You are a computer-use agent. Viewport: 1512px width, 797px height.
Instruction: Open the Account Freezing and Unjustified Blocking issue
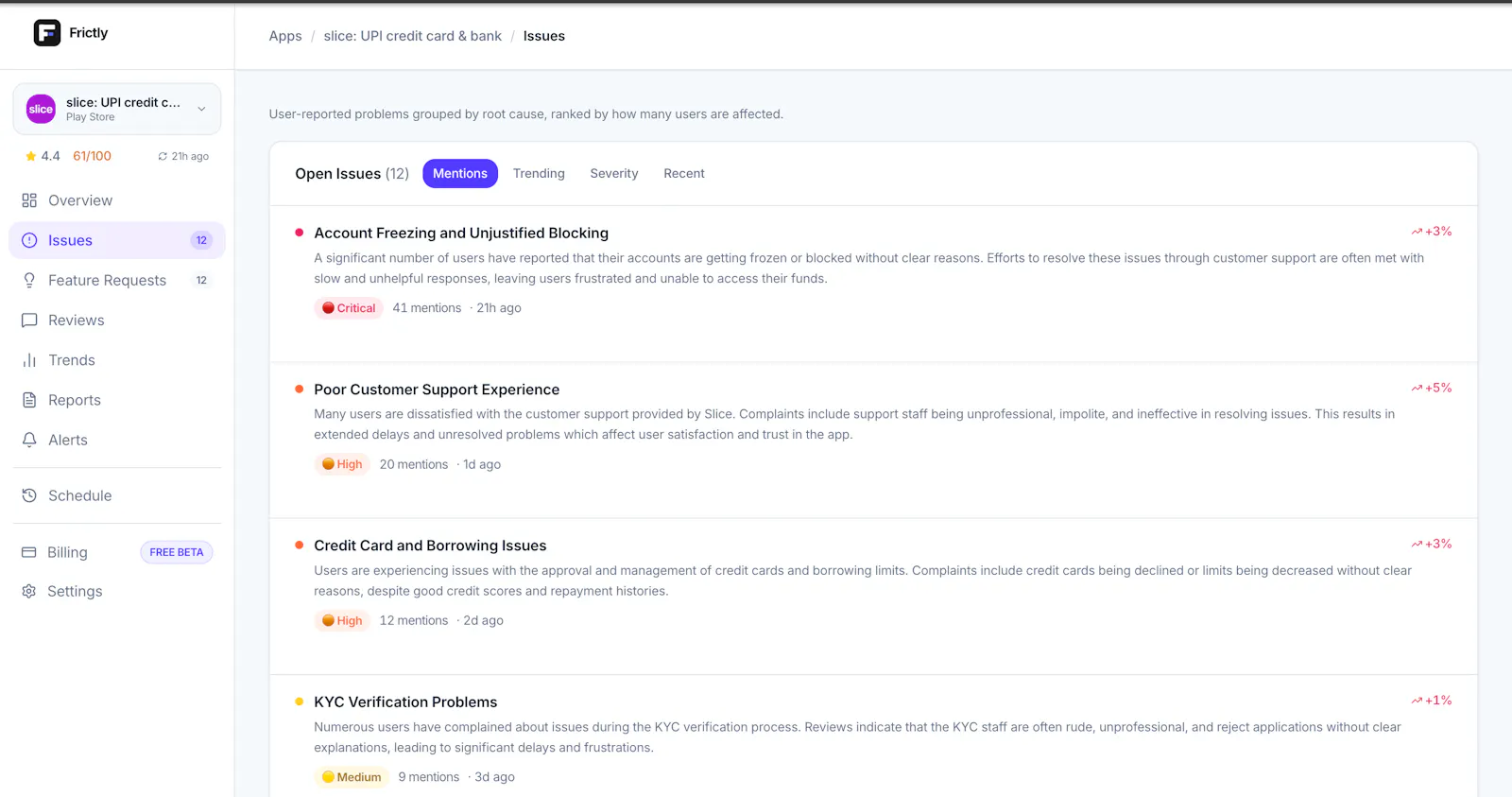[x=461, y=233]
